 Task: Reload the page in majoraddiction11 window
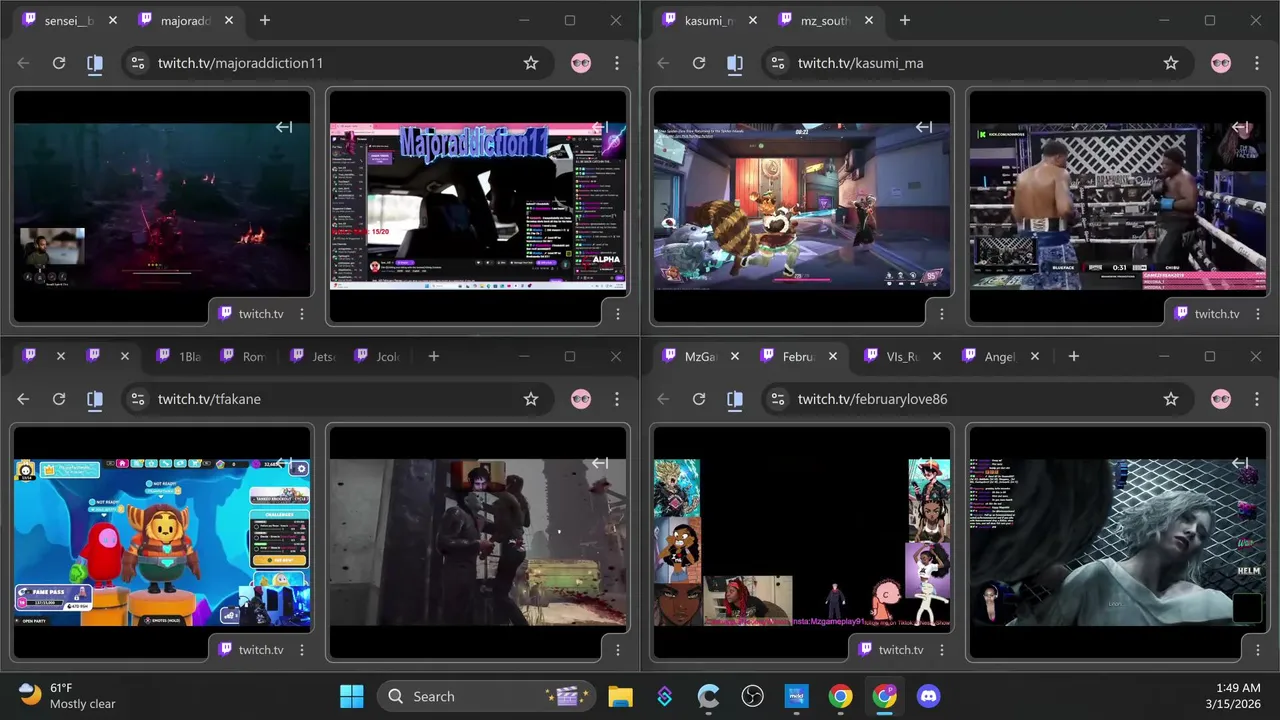59,63
